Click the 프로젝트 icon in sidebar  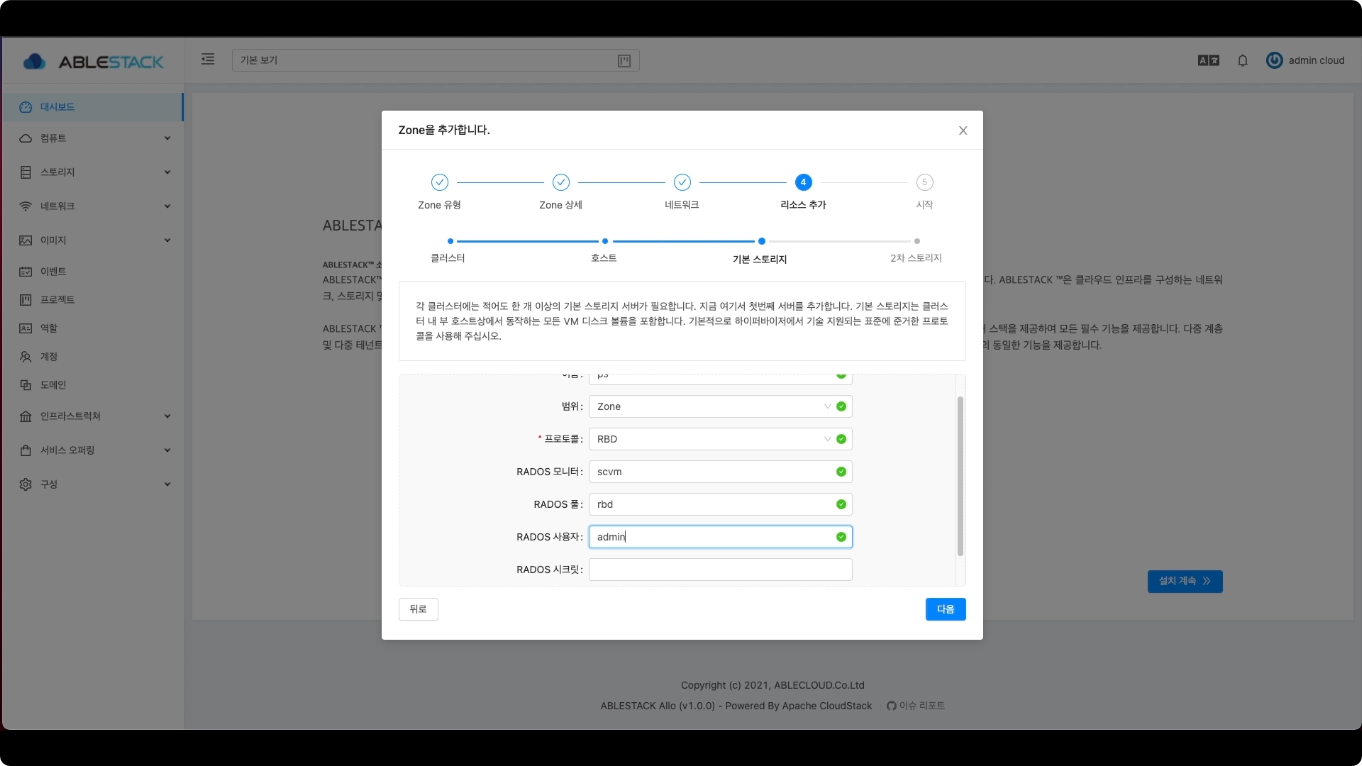coord(26,299)
